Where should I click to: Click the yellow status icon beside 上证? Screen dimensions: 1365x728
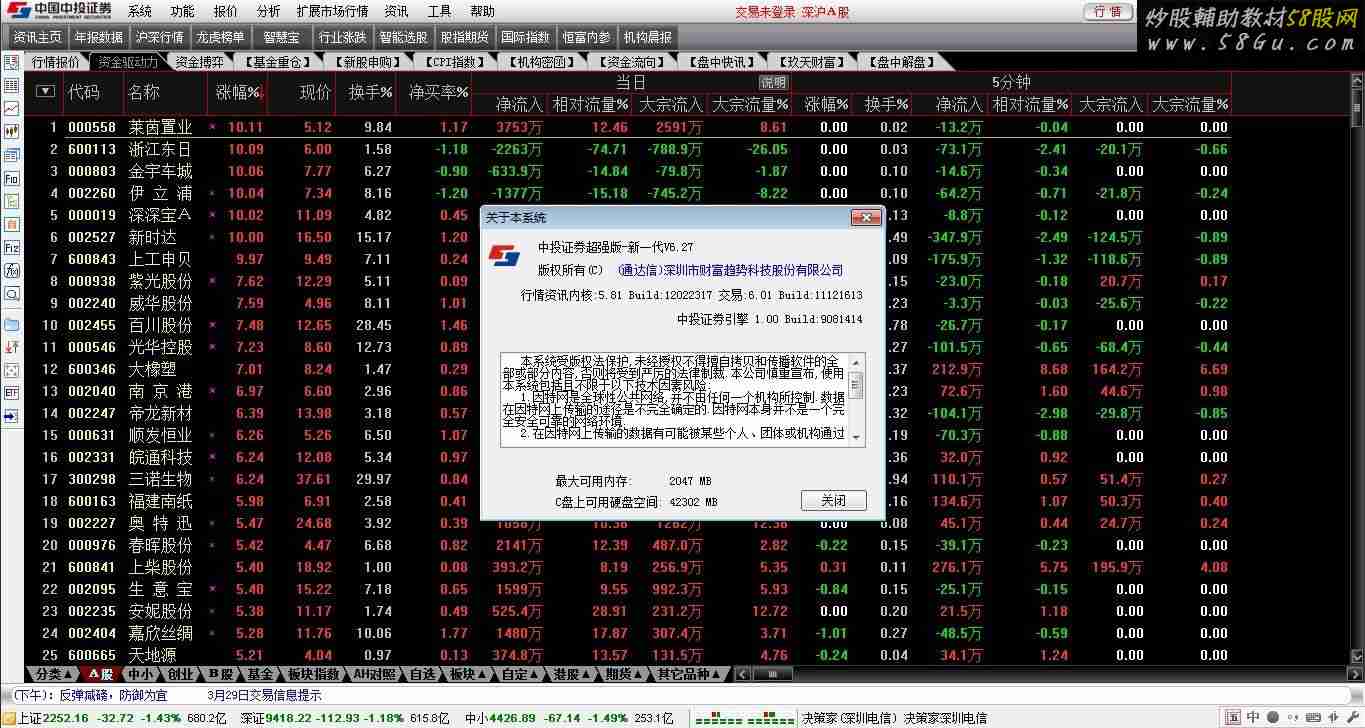pos(9,718)
